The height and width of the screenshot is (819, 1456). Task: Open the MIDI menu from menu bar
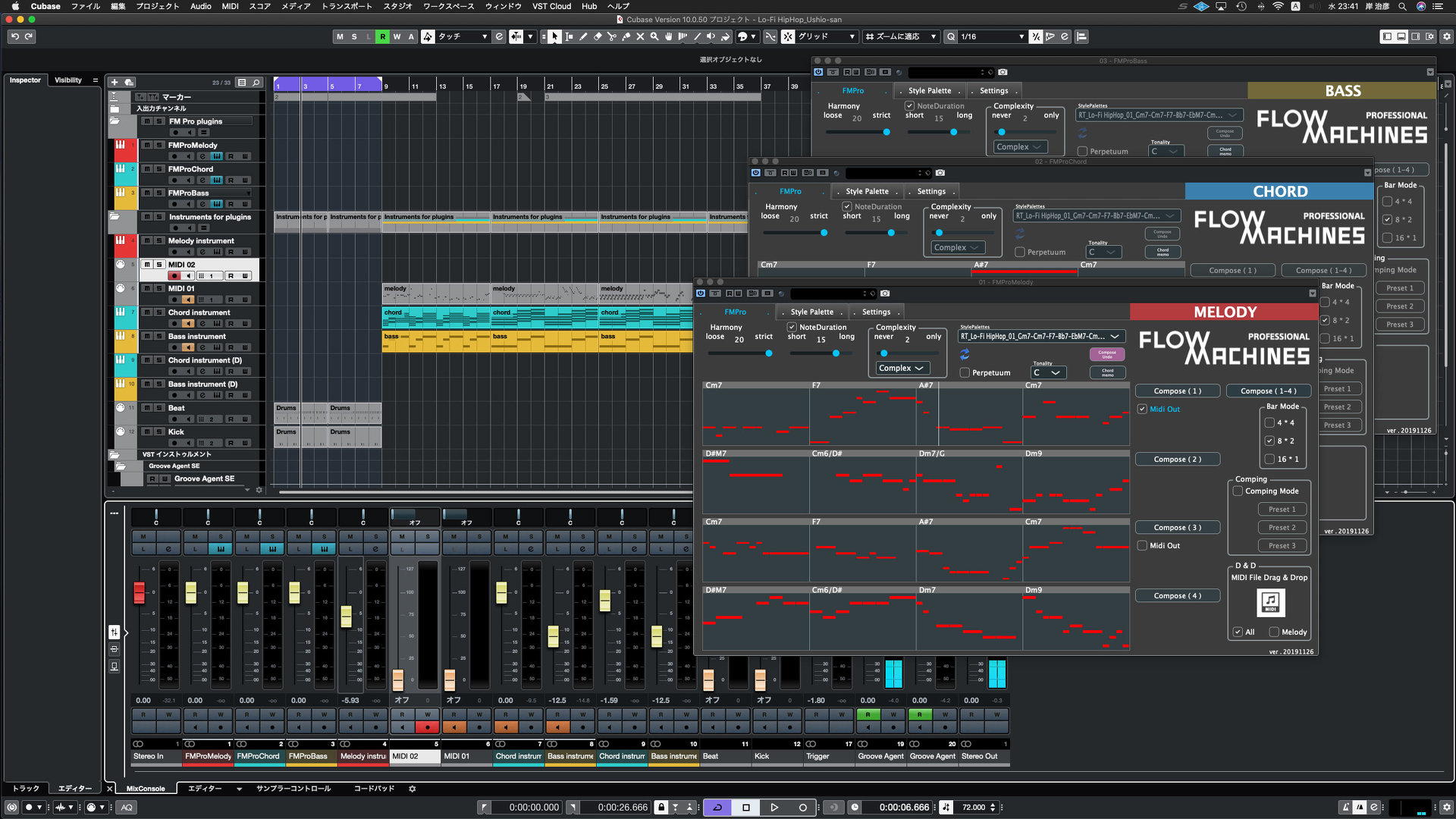tap(233, 7)
